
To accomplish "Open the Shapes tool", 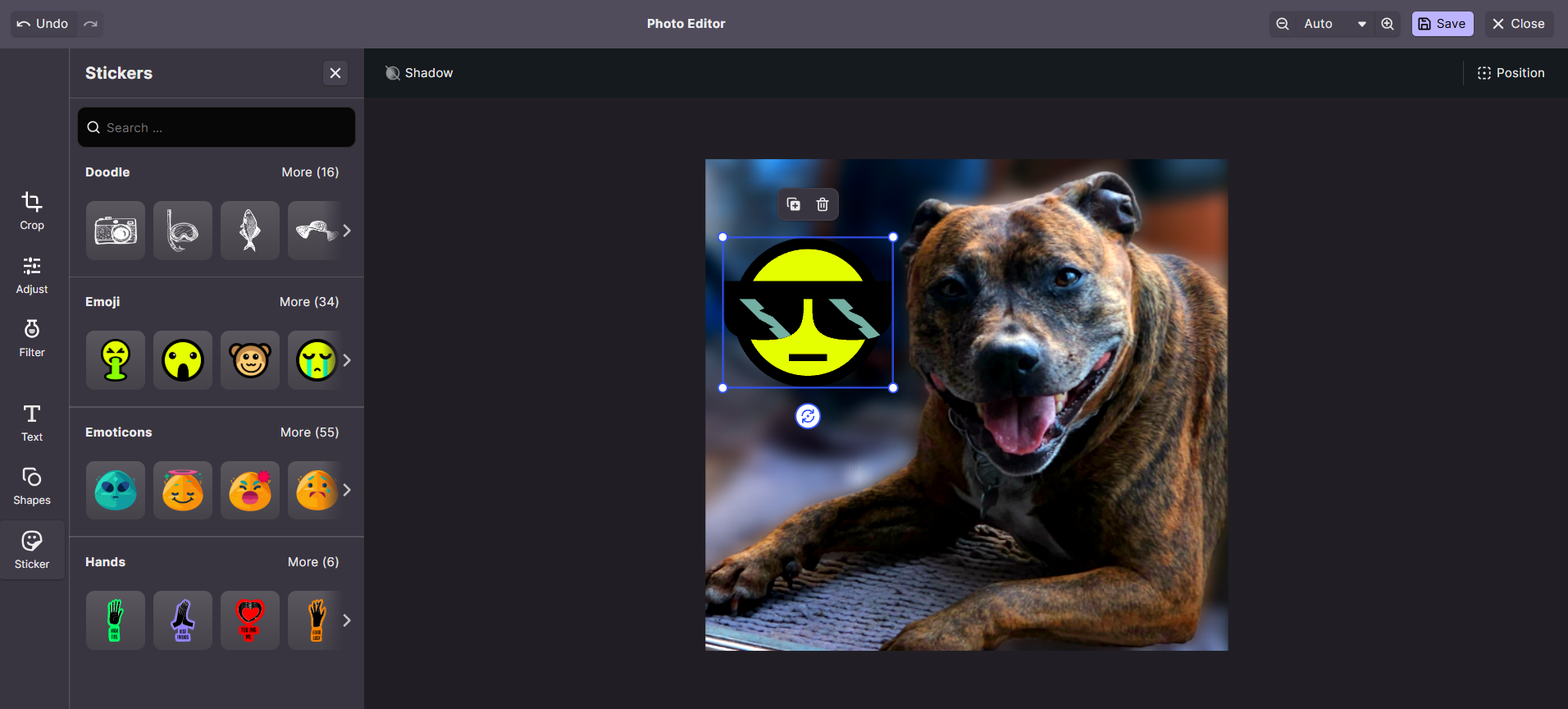I will tap(32, 486).
